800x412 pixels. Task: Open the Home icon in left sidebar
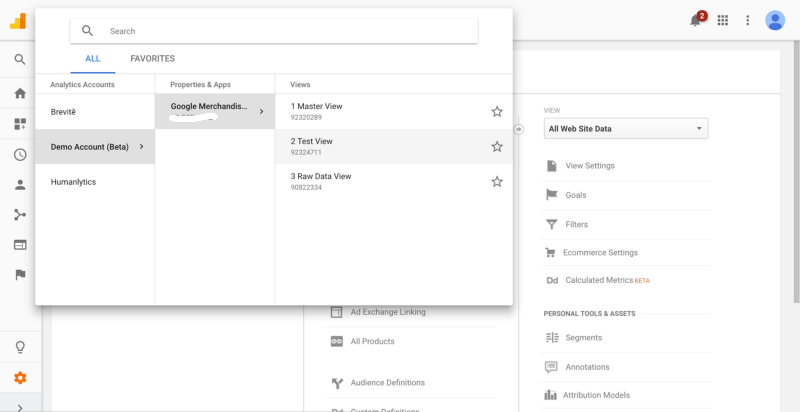coord(20,93)
